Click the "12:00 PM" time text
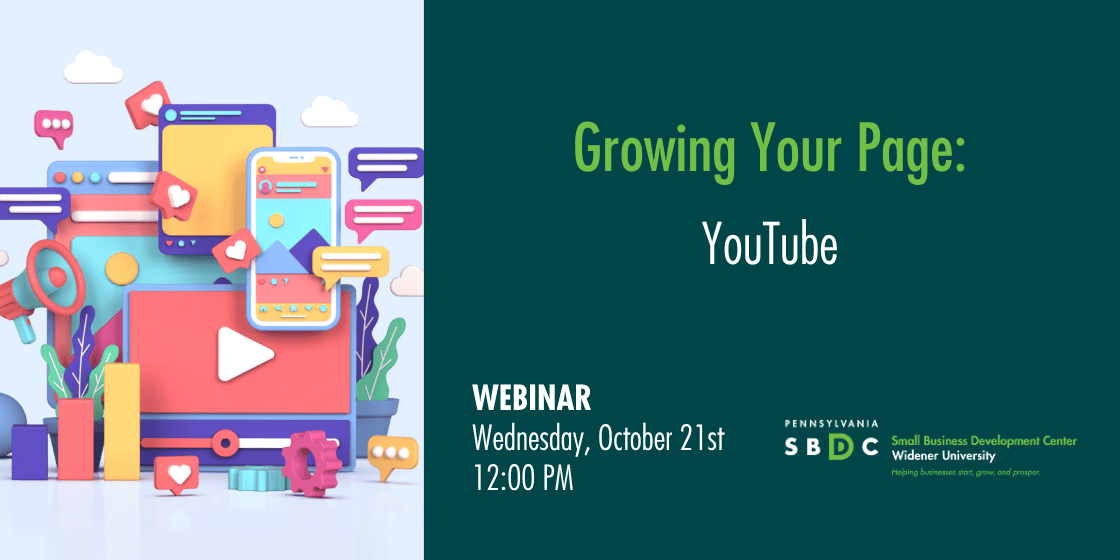 pos(523,478)
